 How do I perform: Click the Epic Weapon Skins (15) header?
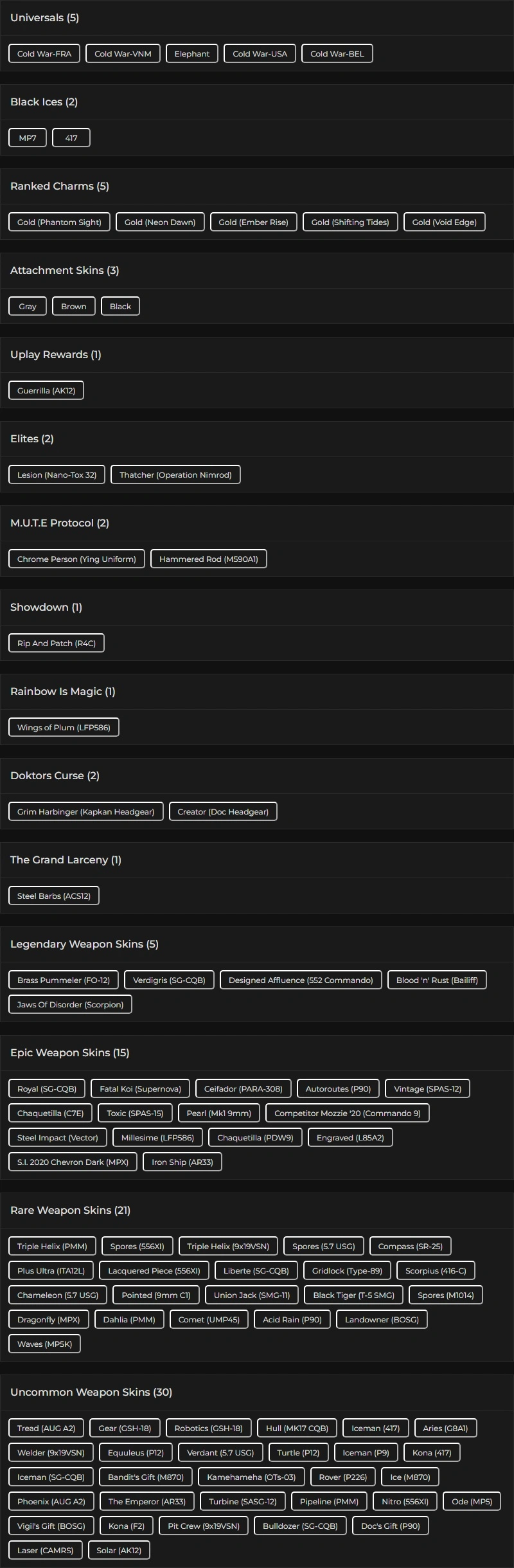[x=70, y=1052]
